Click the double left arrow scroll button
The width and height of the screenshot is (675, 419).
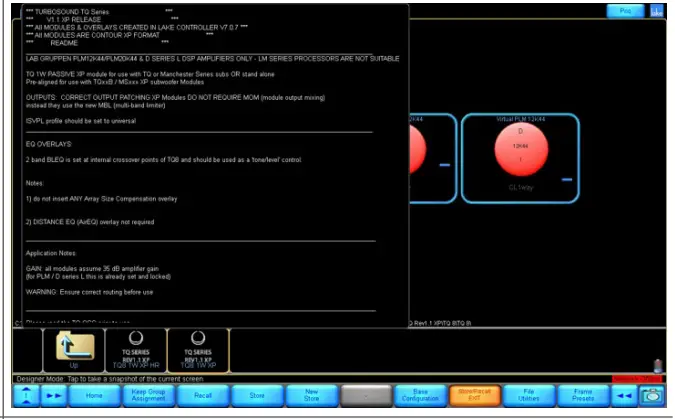point(624,396)
